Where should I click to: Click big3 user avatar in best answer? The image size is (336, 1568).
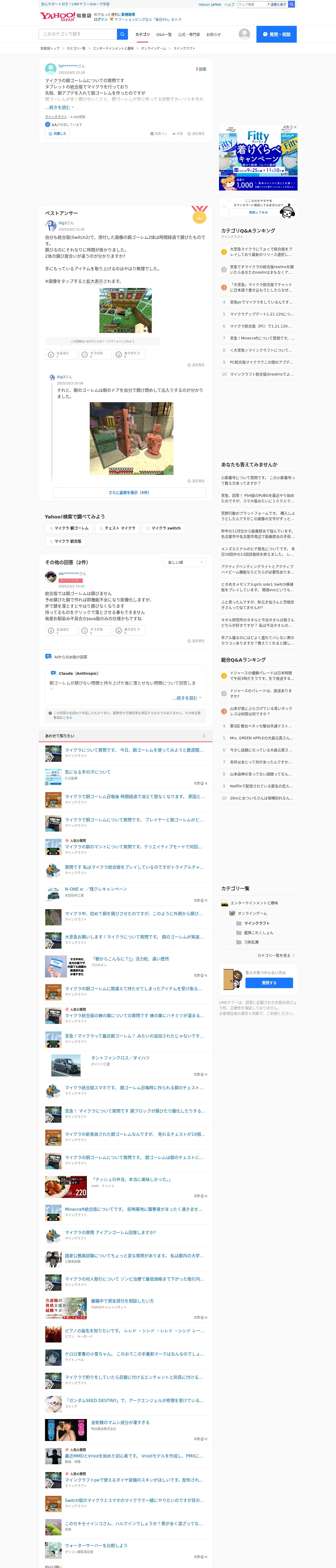pyautogui.click(x=51, y=225)
